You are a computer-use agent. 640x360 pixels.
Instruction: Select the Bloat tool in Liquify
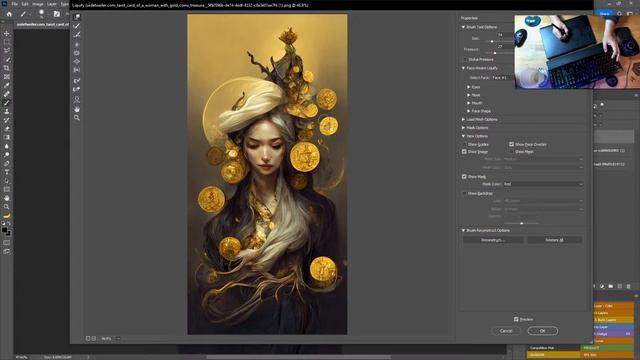(x=77, y=62)
